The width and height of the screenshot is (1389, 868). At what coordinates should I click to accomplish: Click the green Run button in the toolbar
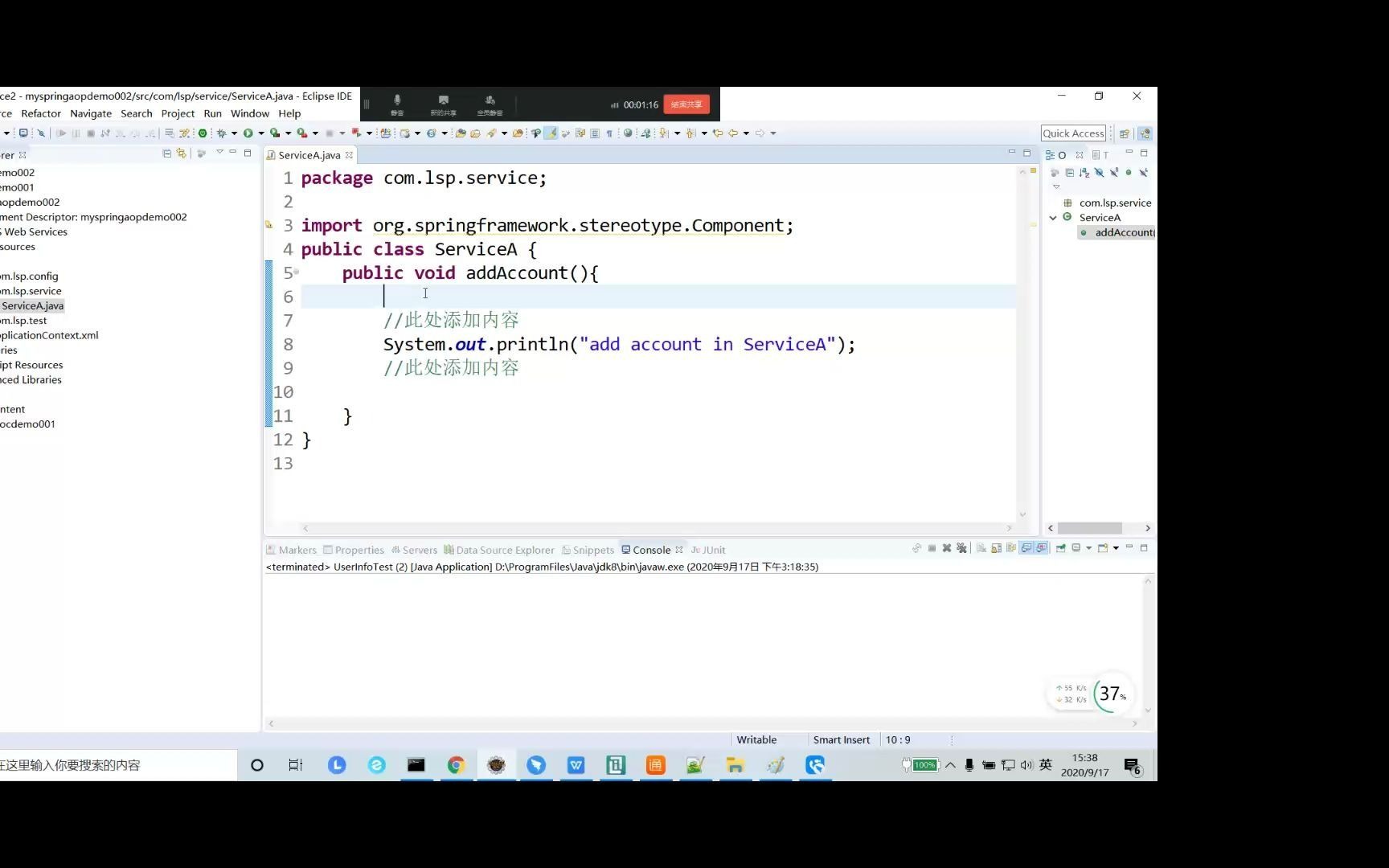[248, 133]
